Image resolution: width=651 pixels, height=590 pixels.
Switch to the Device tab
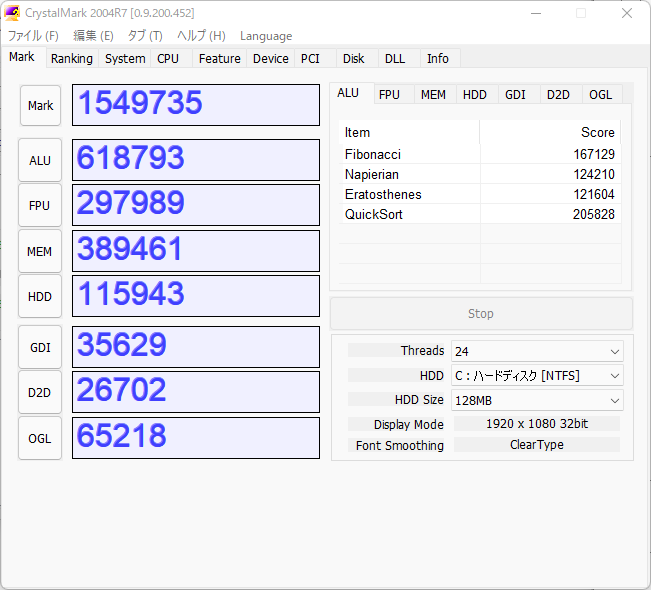point(271,59)
